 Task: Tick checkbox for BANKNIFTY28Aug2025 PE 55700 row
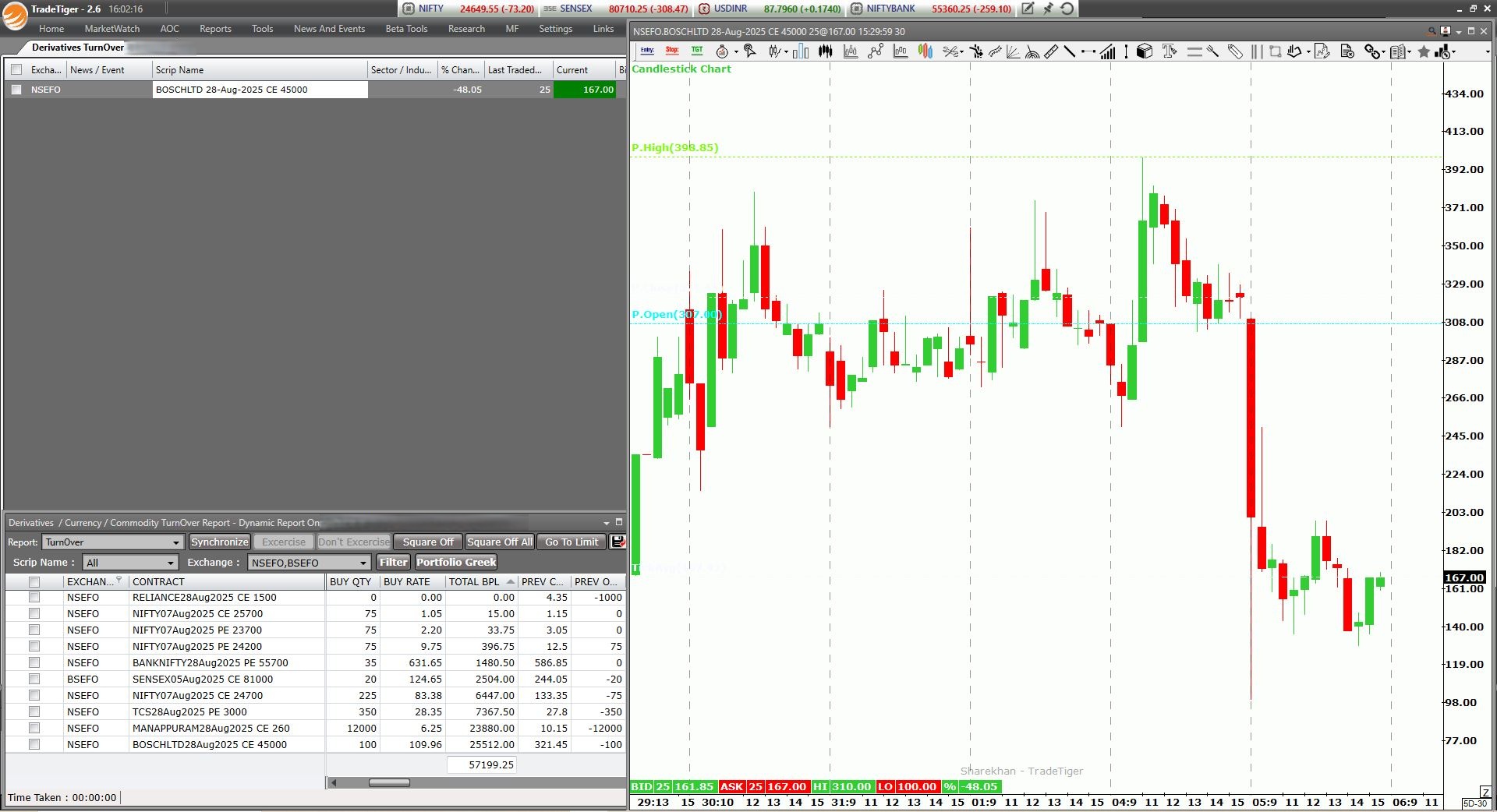coord(34,662)
